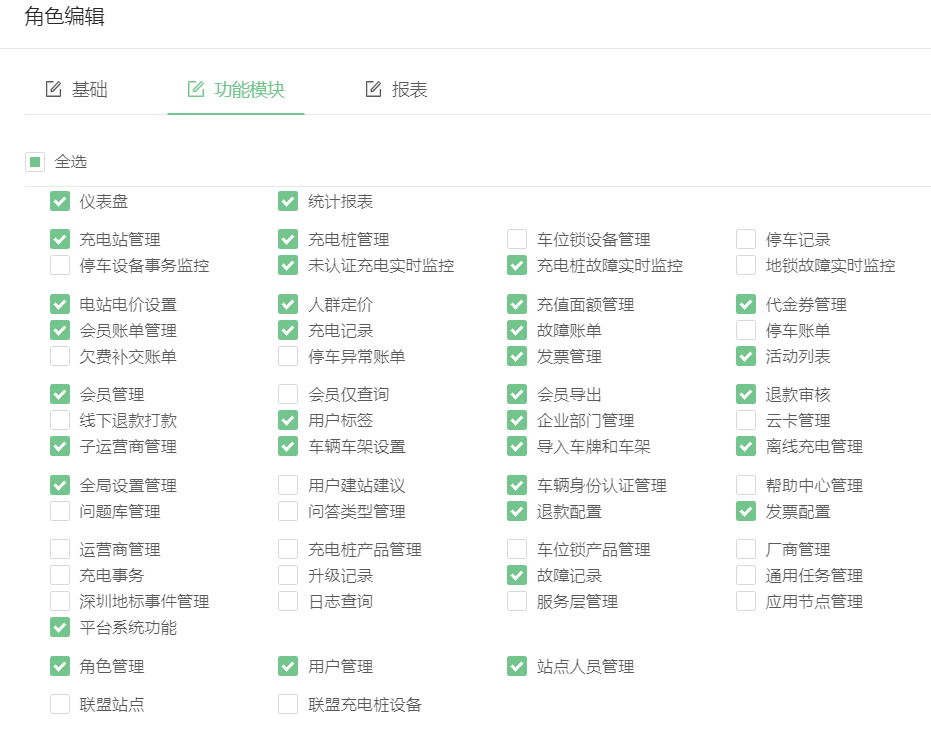Uncheck 车辆身份认证管理 checkbox
Screen dimensions: 931x750
click(x=517, y=485)
